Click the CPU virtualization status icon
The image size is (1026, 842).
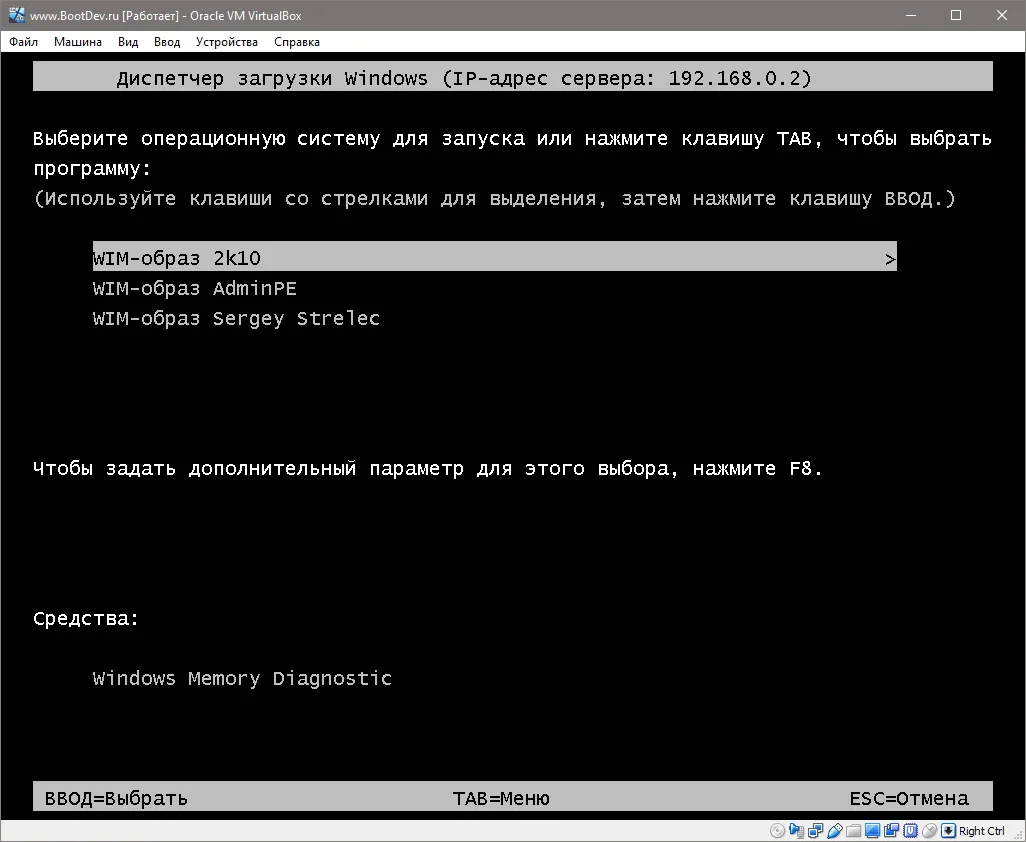910,831
